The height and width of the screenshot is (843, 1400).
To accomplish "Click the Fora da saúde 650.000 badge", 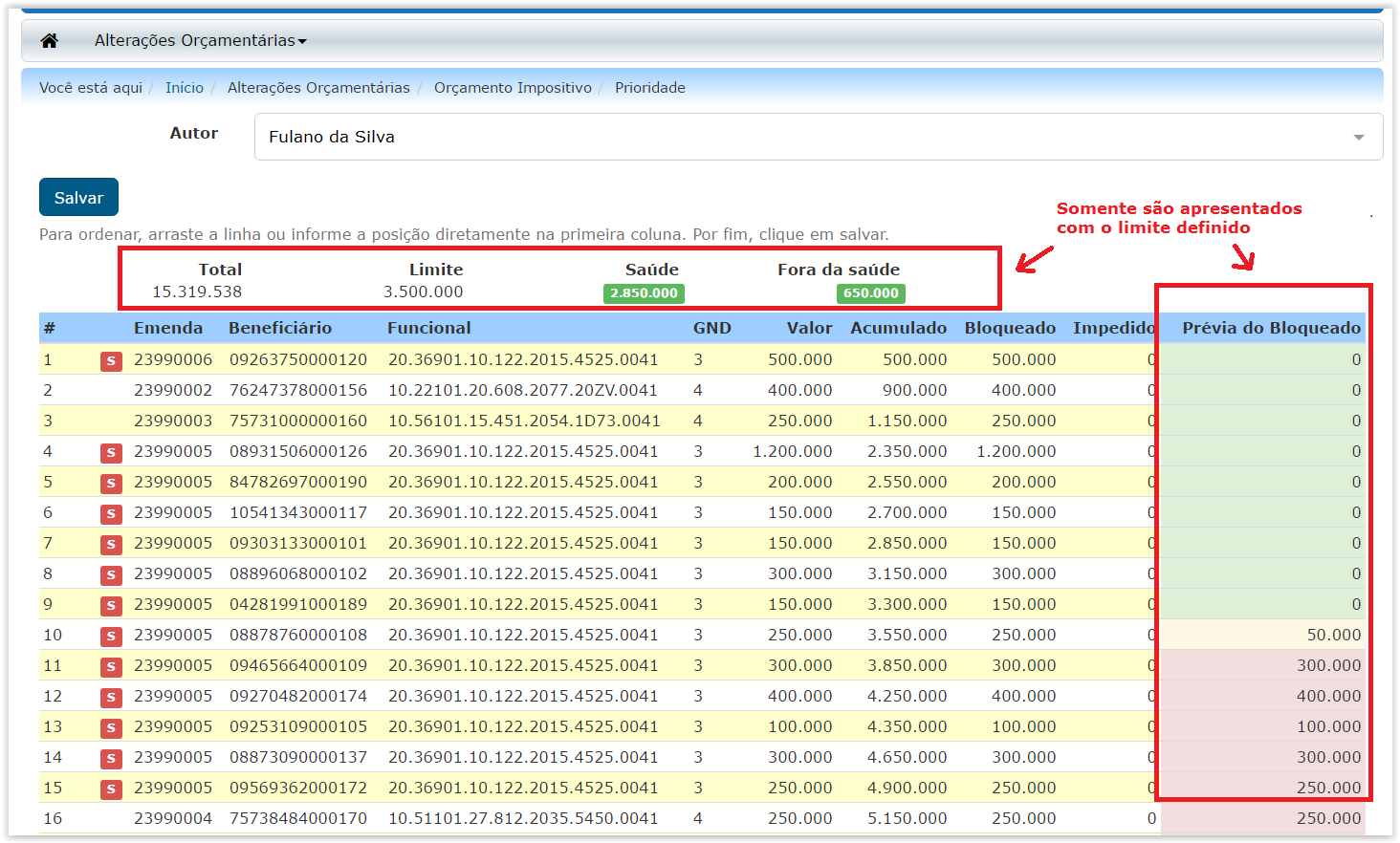I will 870,293.
